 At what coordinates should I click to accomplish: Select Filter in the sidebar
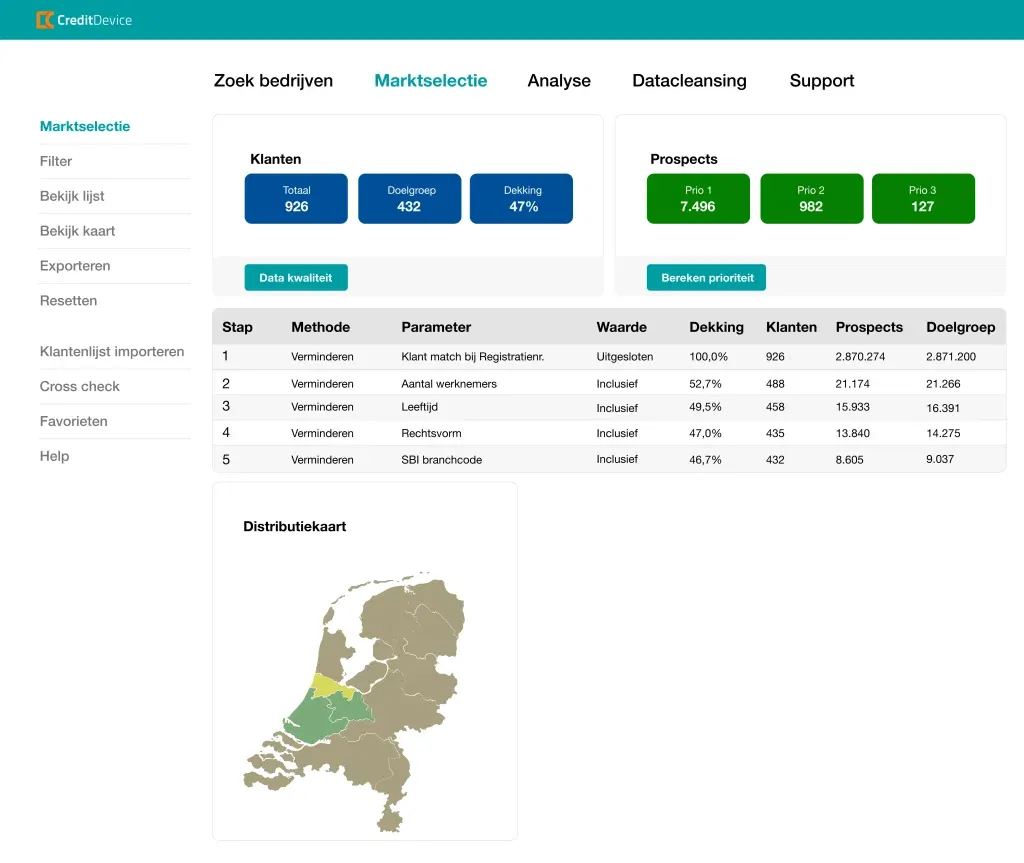coord(56,161)
